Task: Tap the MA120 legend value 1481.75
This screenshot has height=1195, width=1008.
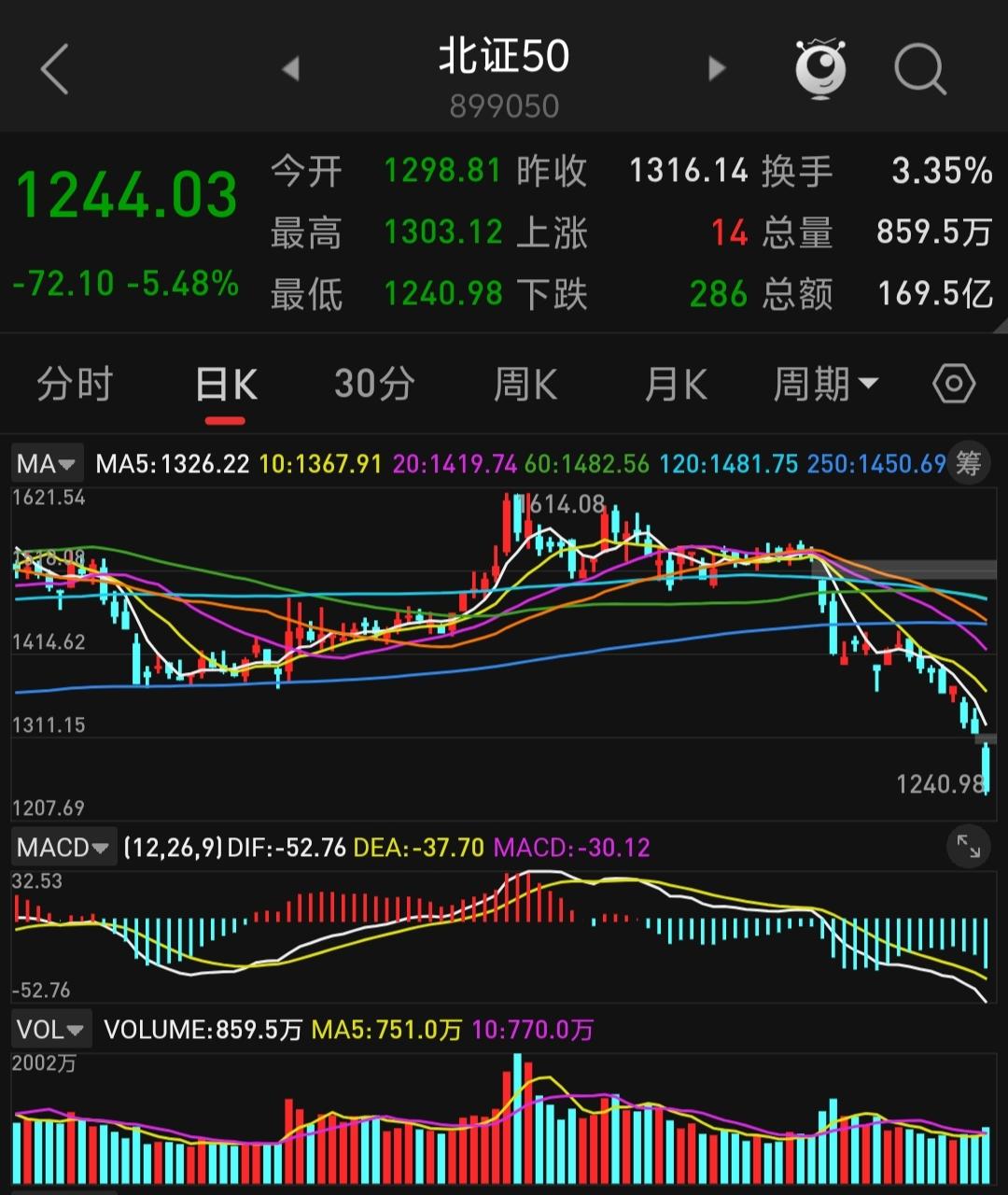Action: click(729, 464)
